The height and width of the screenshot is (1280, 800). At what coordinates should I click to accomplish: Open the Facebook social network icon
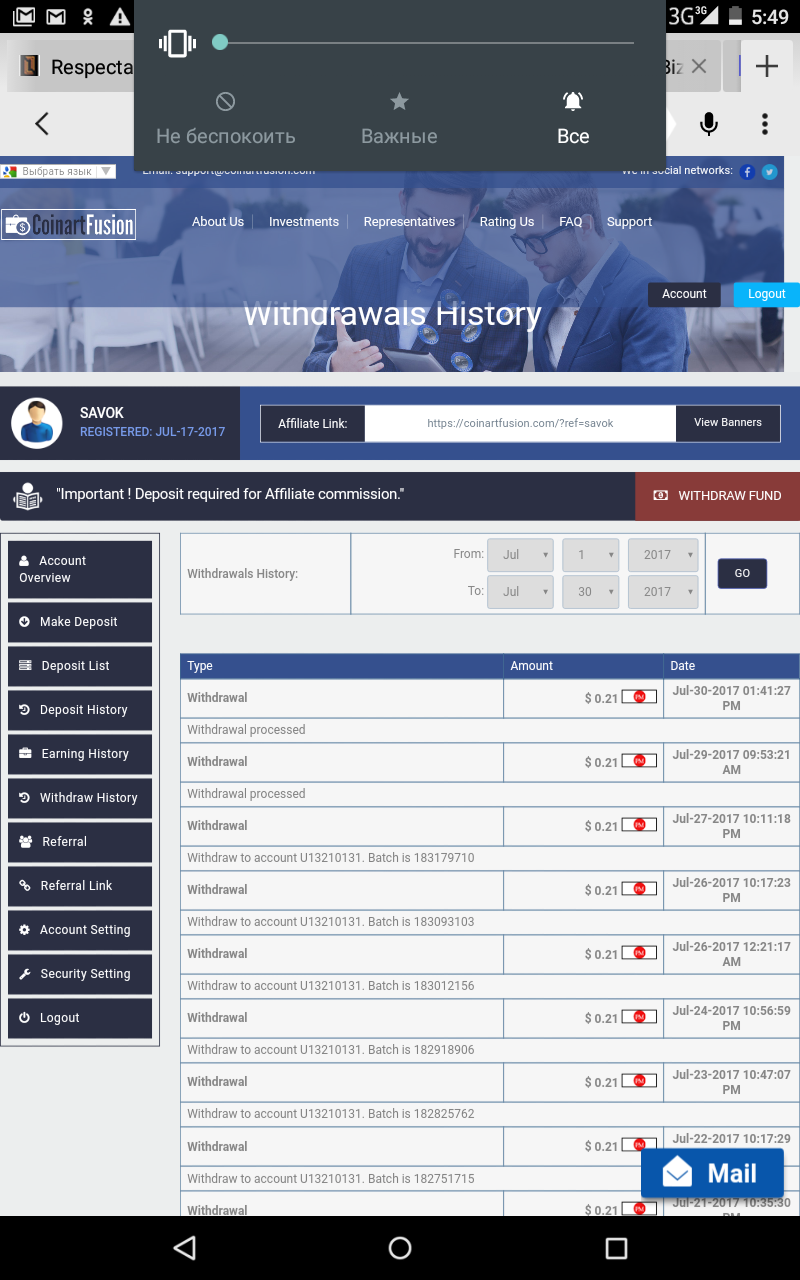[x=747, y=172]
